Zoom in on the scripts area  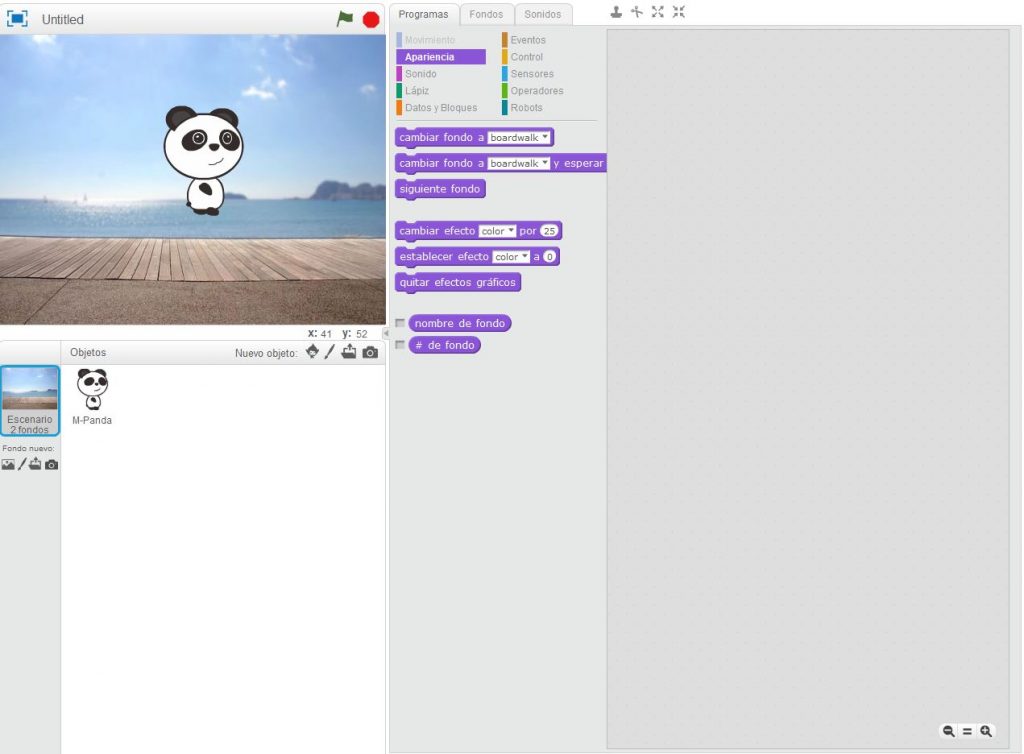point(986,731)
